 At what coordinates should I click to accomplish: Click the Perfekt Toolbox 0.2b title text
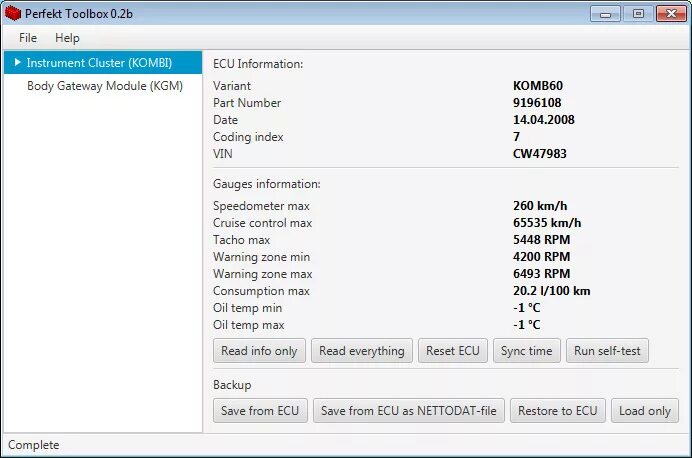(79, 14)
